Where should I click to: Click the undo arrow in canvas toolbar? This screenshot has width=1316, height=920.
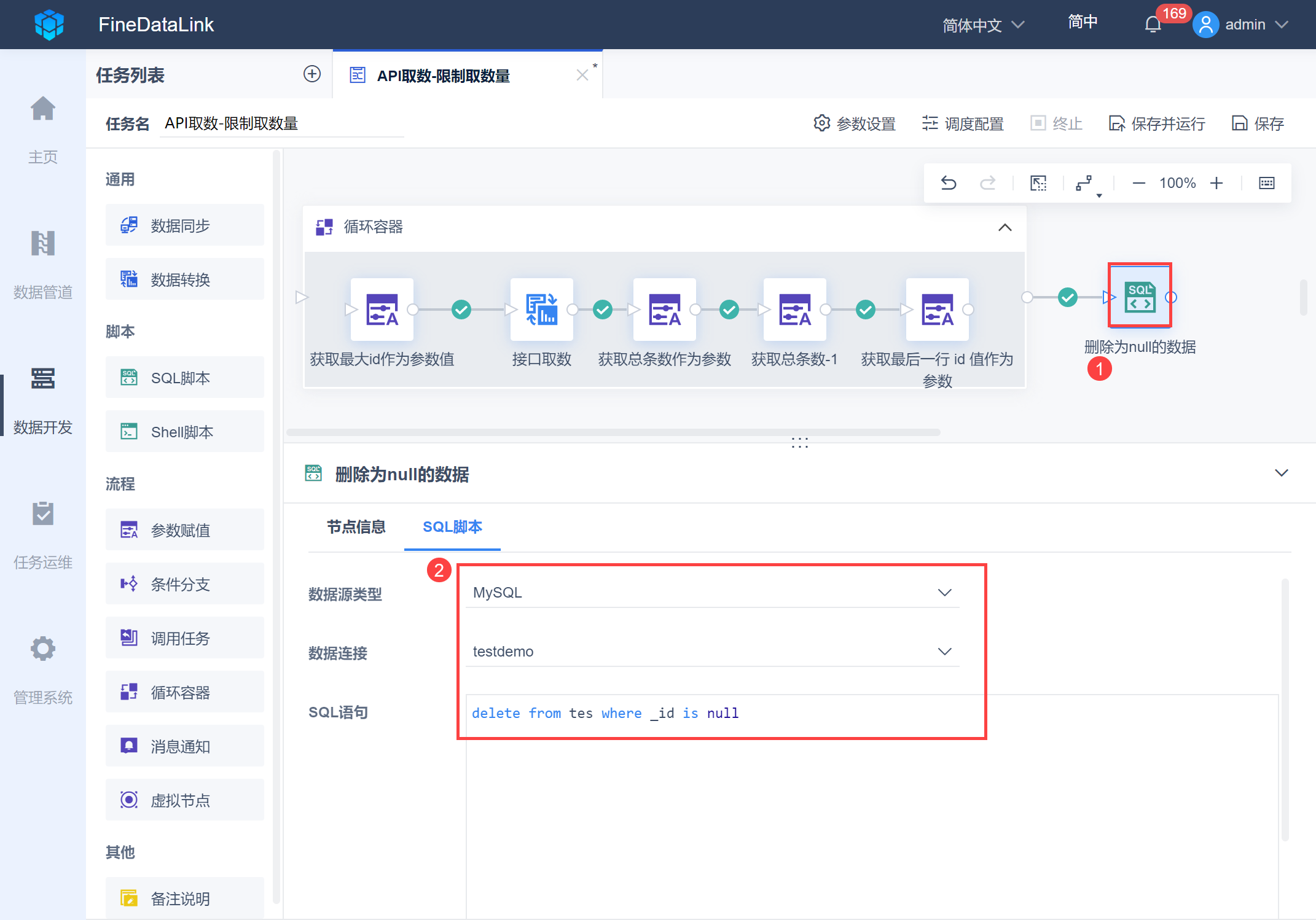[949, 183]
